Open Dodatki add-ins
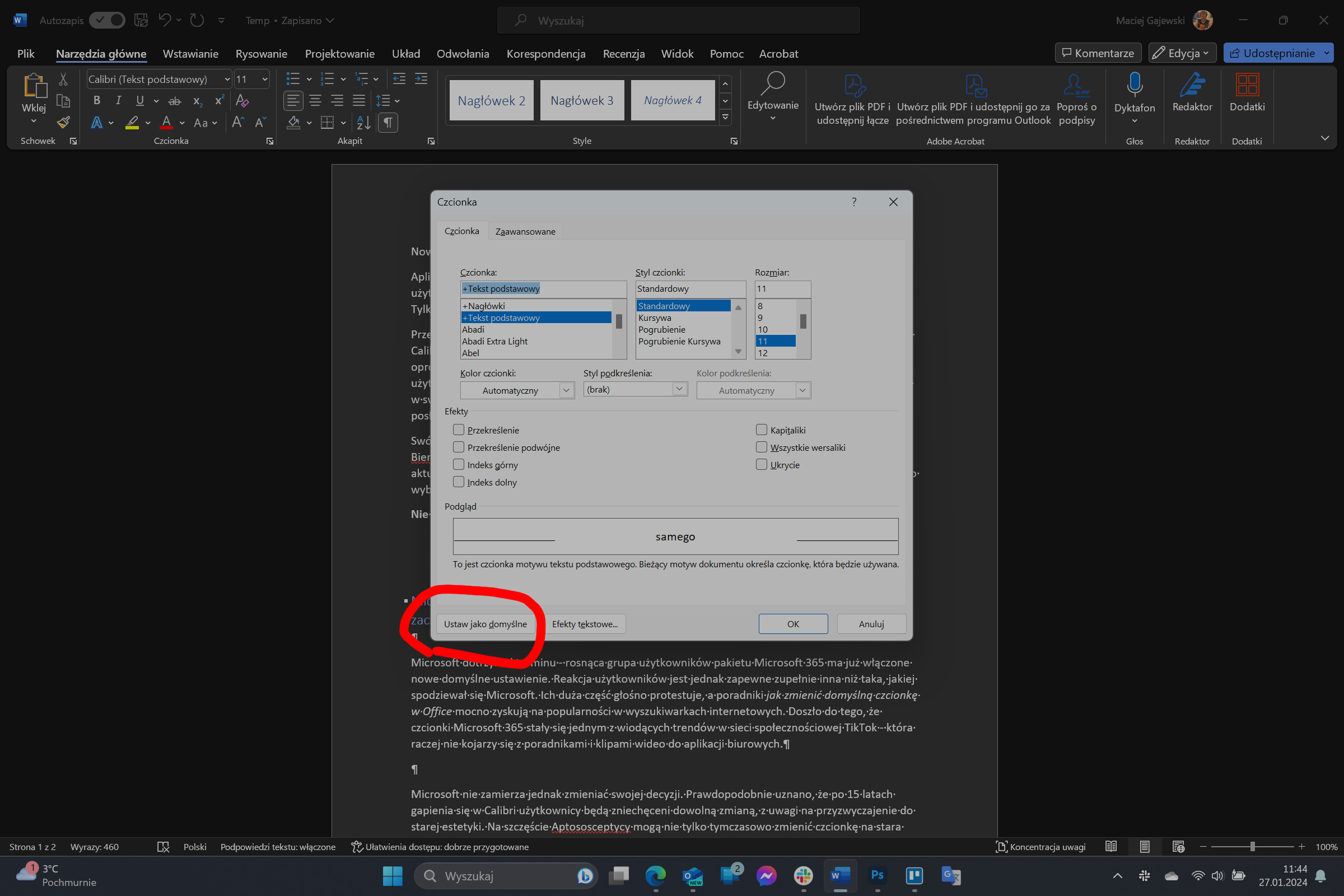 click(x=1247, y=92)
